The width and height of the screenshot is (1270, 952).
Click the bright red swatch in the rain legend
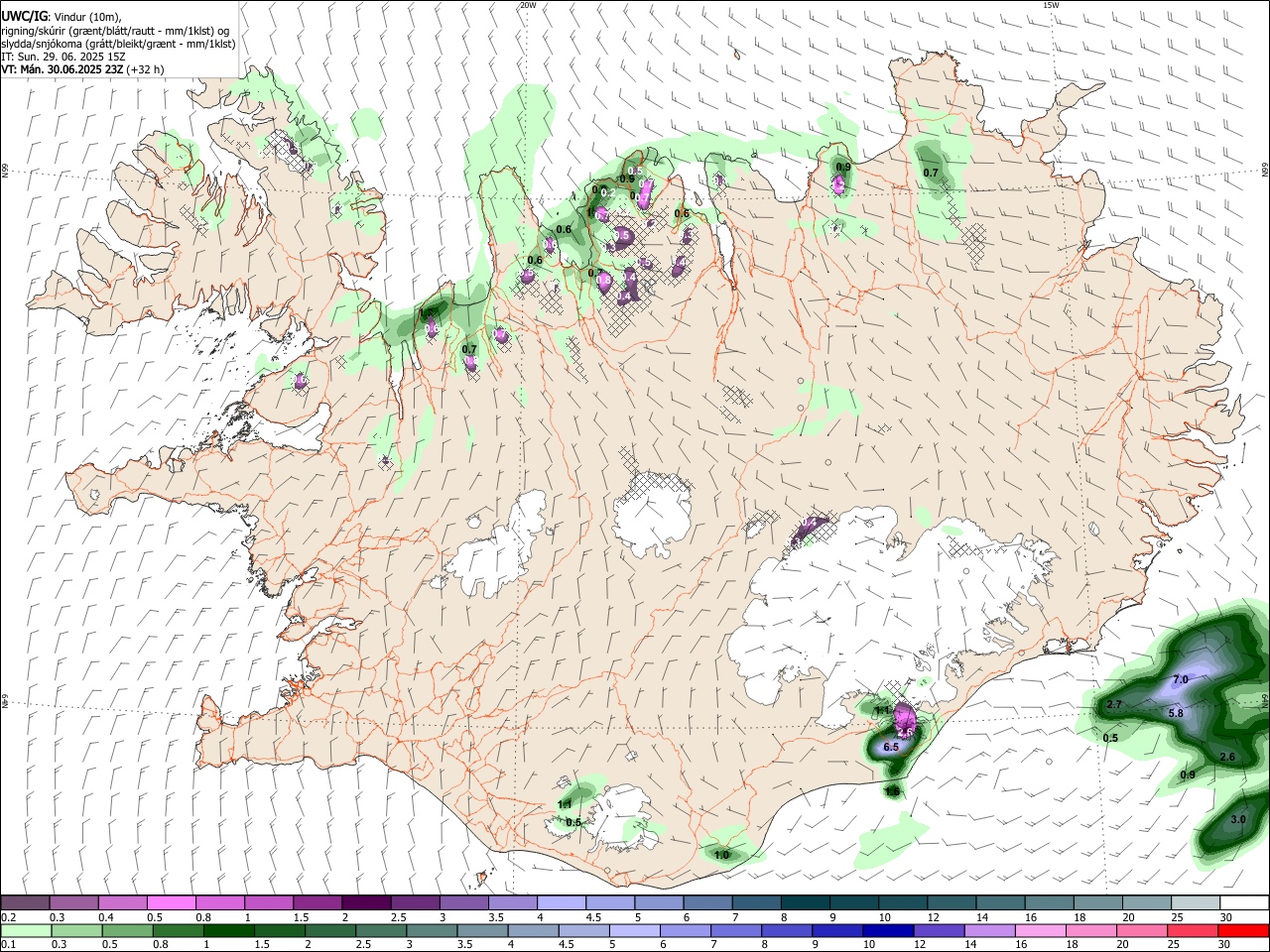(x=1243, y=930)
